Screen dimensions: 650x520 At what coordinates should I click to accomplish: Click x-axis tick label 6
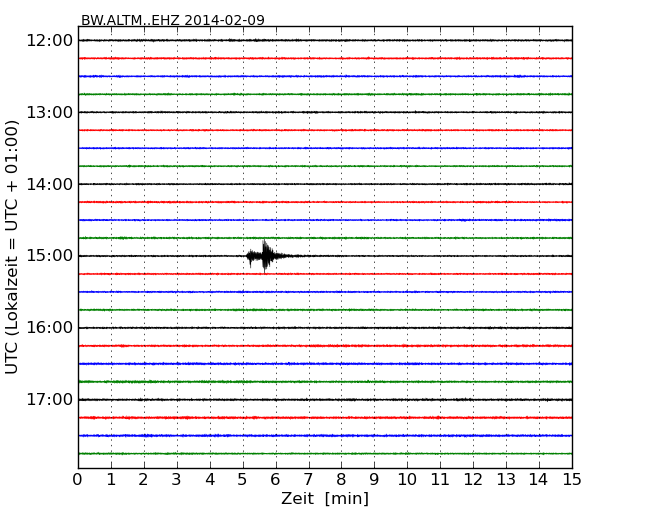point(275,479)
